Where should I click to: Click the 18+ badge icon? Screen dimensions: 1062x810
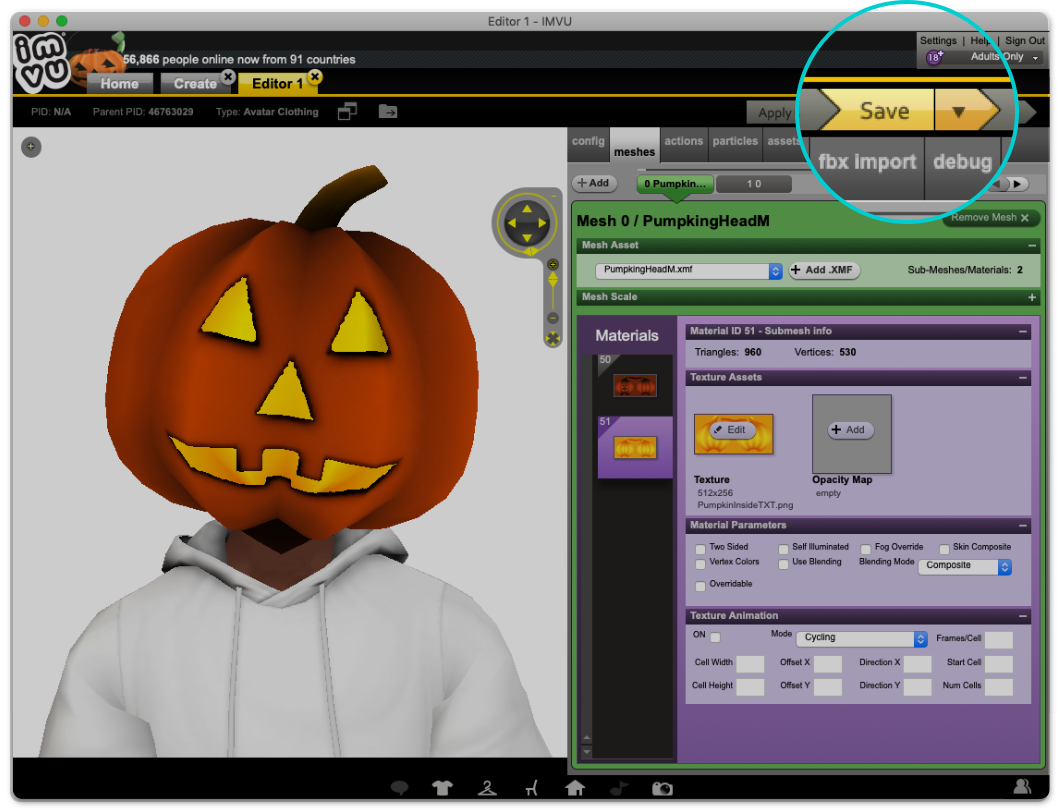coord(935,57)
